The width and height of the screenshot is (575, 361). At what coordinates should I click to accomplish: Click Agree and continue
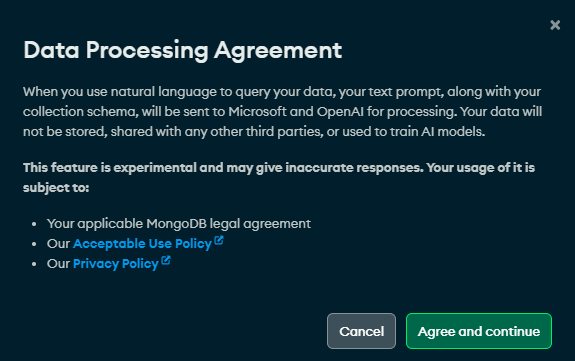[479, 331]
